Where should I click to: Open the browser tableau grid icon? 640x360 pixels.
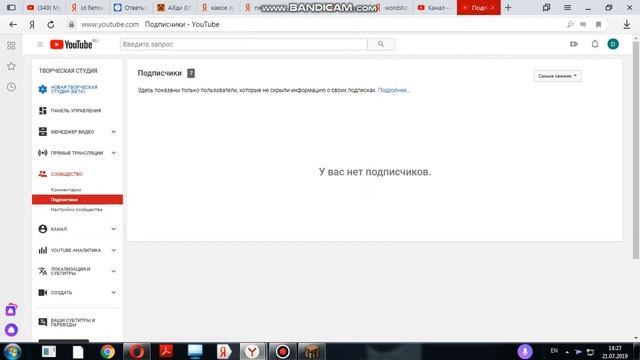click(11, 46)
